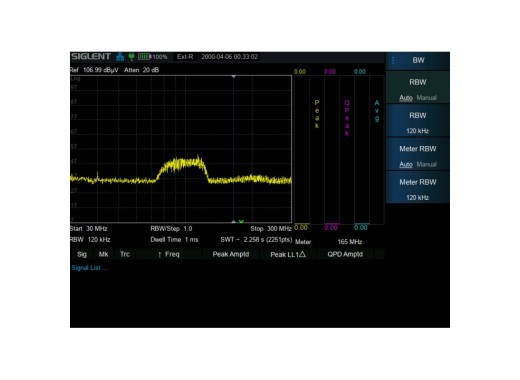Click the Stop 300 MHz readout
Image resolution: width=520 pixels, height=380 pixels.
pyautogui.click(x=271, y=229)
